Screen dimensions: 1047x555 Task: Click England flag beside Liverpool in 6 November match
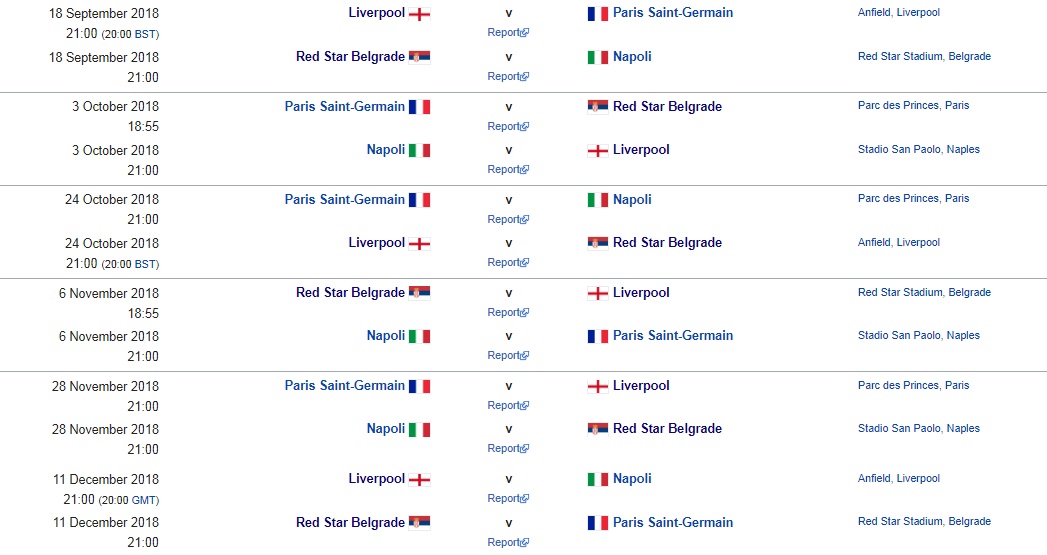[598, 293]
